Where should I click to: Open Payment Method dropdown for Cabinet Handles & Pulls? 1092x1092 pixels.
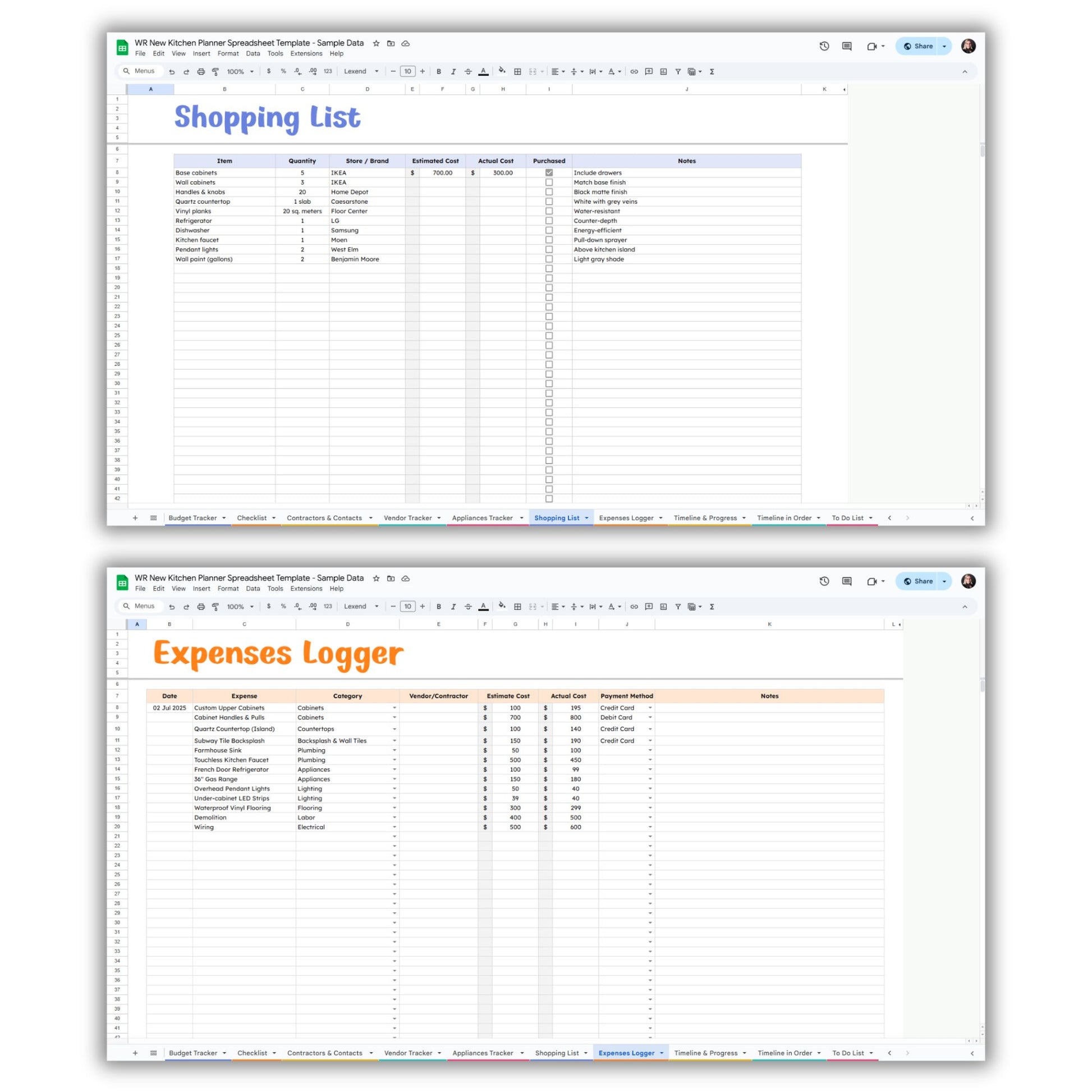pos(650,718)
